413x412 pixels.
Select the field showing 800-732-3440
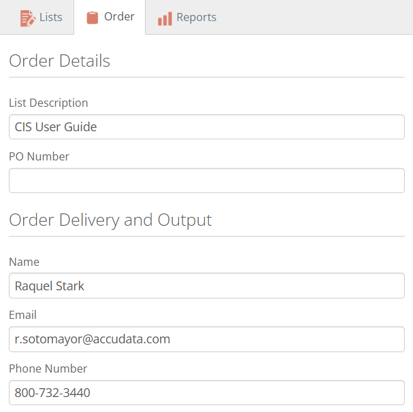(207, 392)
